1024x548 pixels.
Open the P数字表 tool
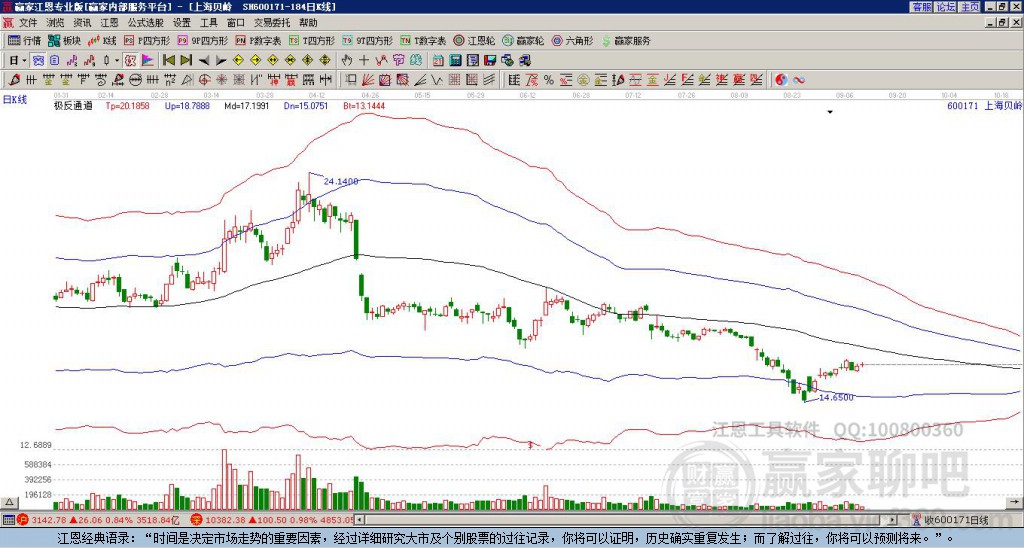coord(258,40)
